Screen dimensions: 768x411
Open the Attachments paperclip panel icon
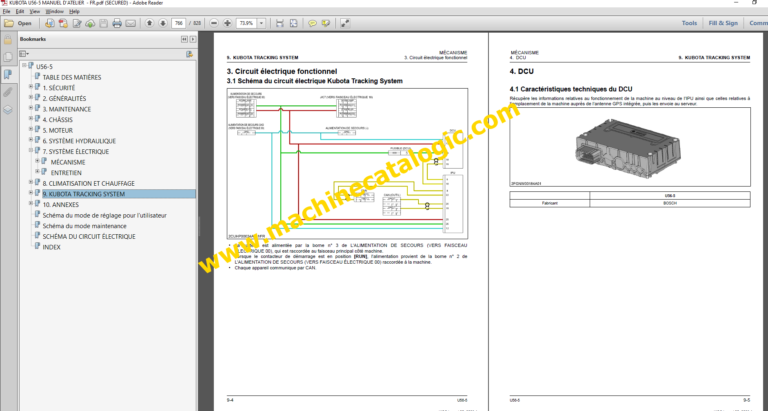tap(8, 92)
